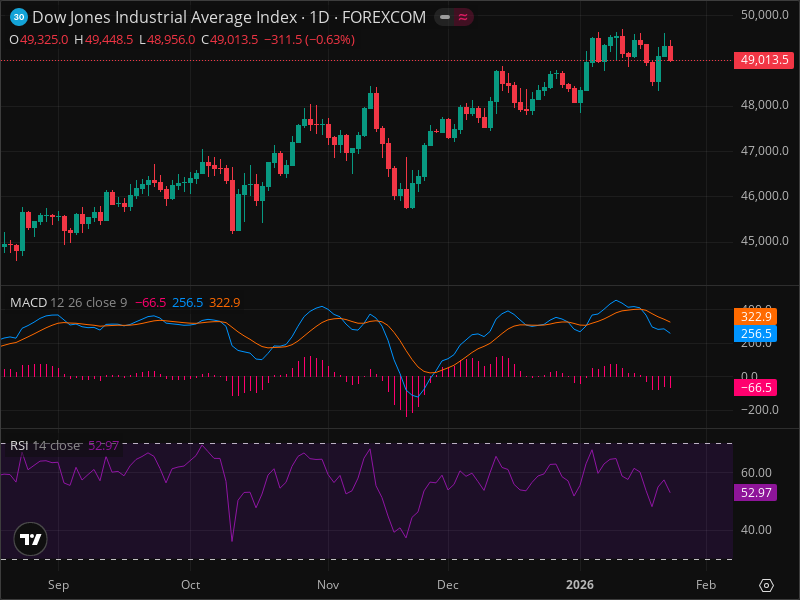Screen dimensions: 800x600
Task: Click the gray dash market status indicator
Action: 445,17
